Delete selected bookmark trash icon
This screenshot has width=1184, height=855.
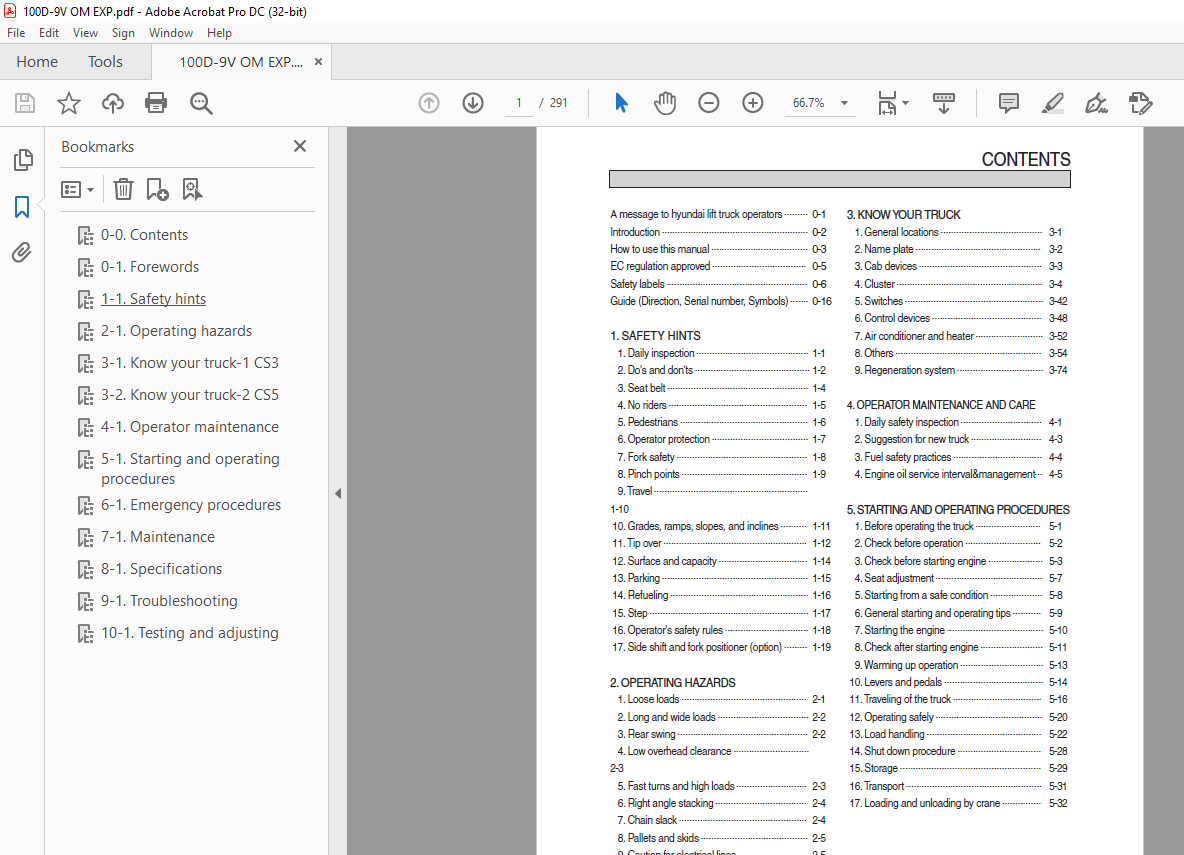point(123,189)
